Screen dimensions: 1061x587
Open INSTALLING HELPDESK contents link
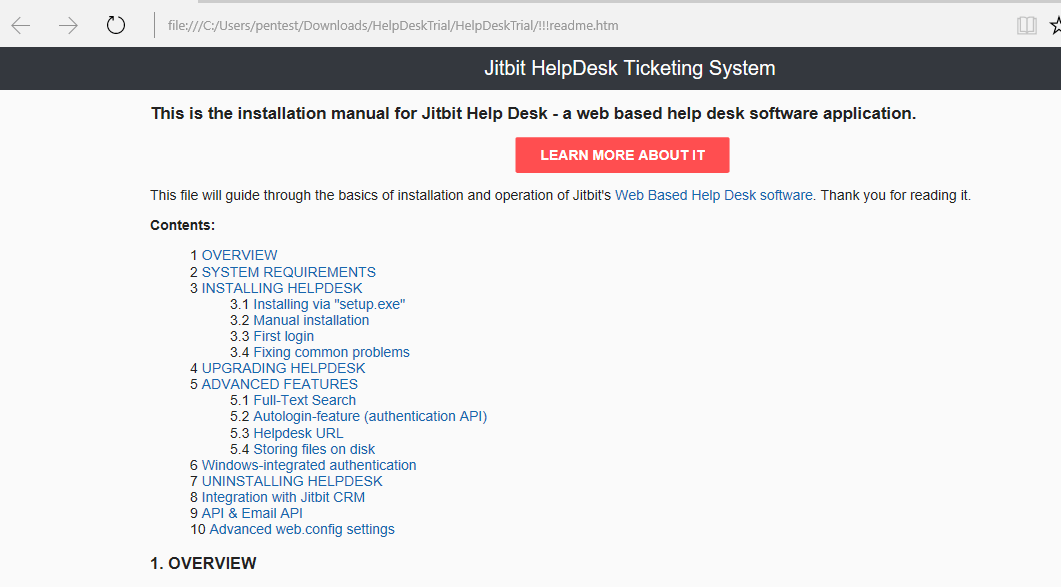(x=281, y=288)
